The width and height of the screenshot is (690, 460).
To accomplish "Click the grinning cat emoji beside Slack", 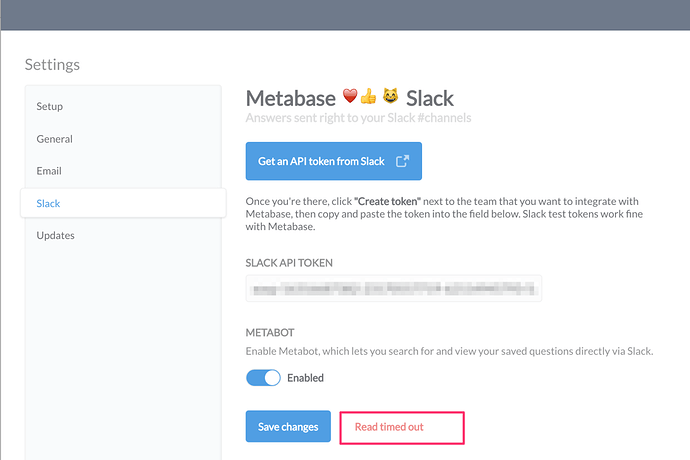I will click(390, 96).
